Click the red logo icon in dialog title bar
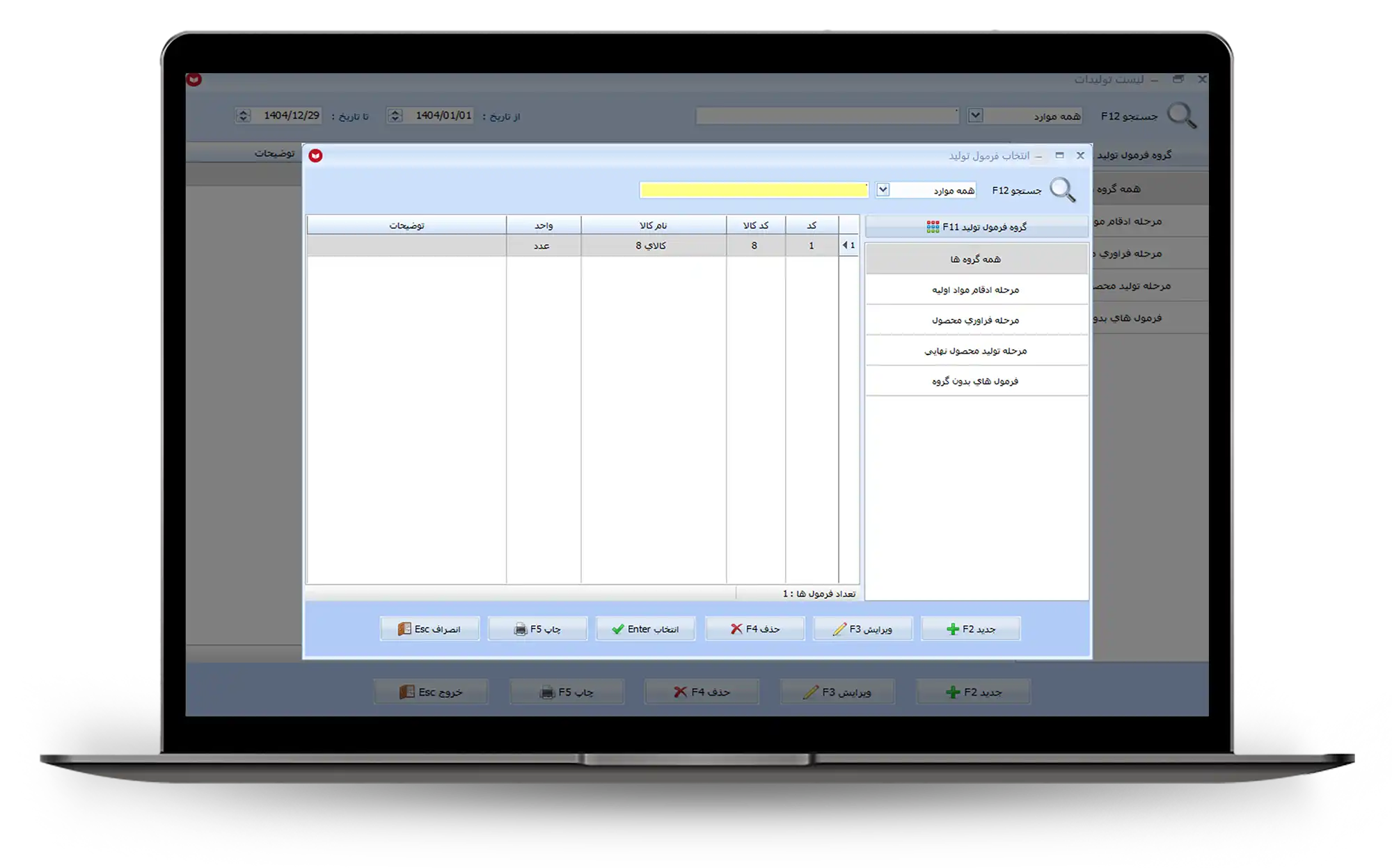 315,155
